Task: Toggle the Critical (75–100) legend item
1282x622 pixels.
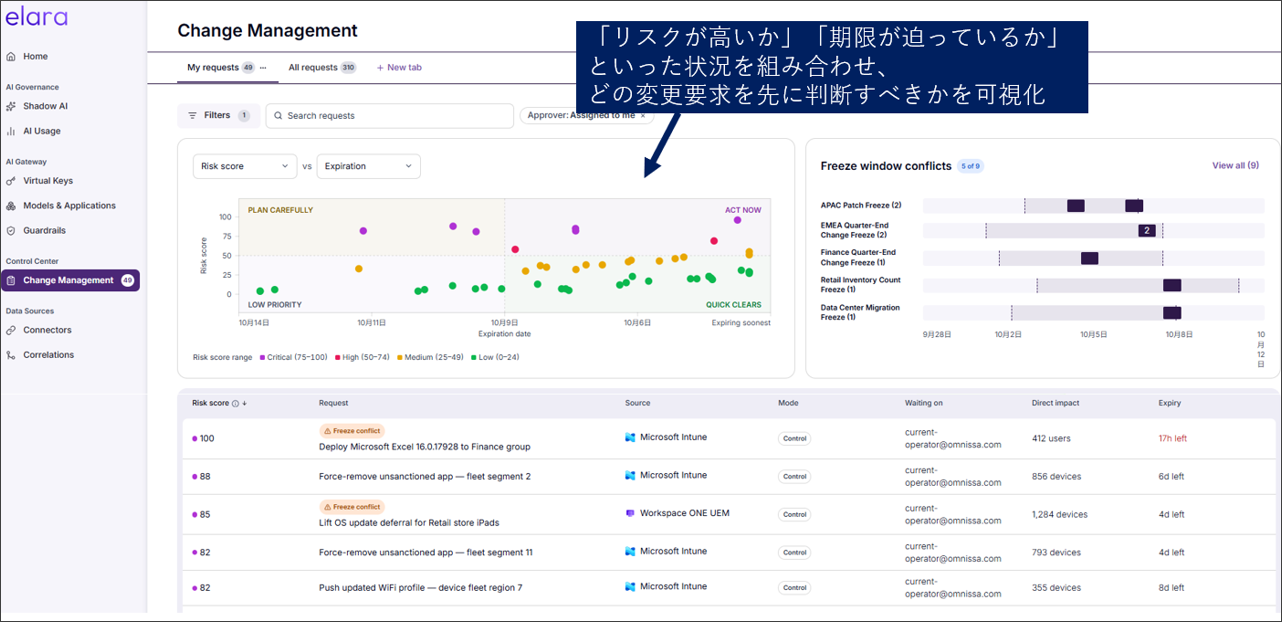Action: [294, 357]
